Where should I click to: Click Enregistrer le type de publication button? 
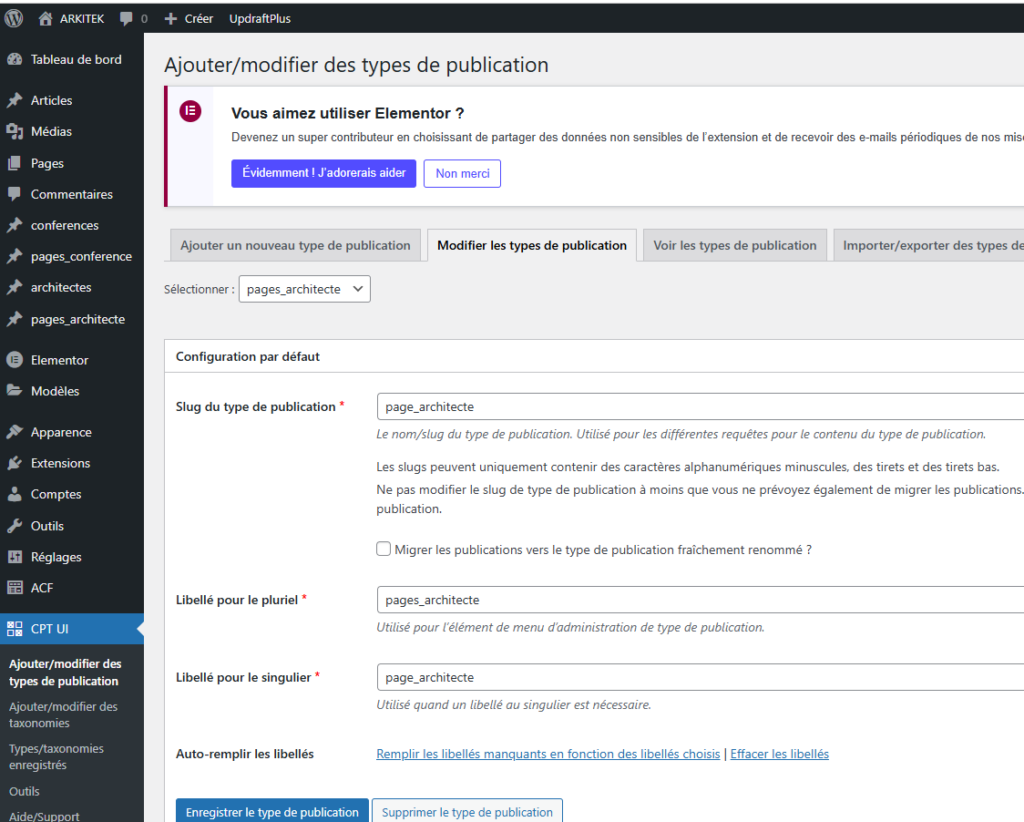[272, 811]
